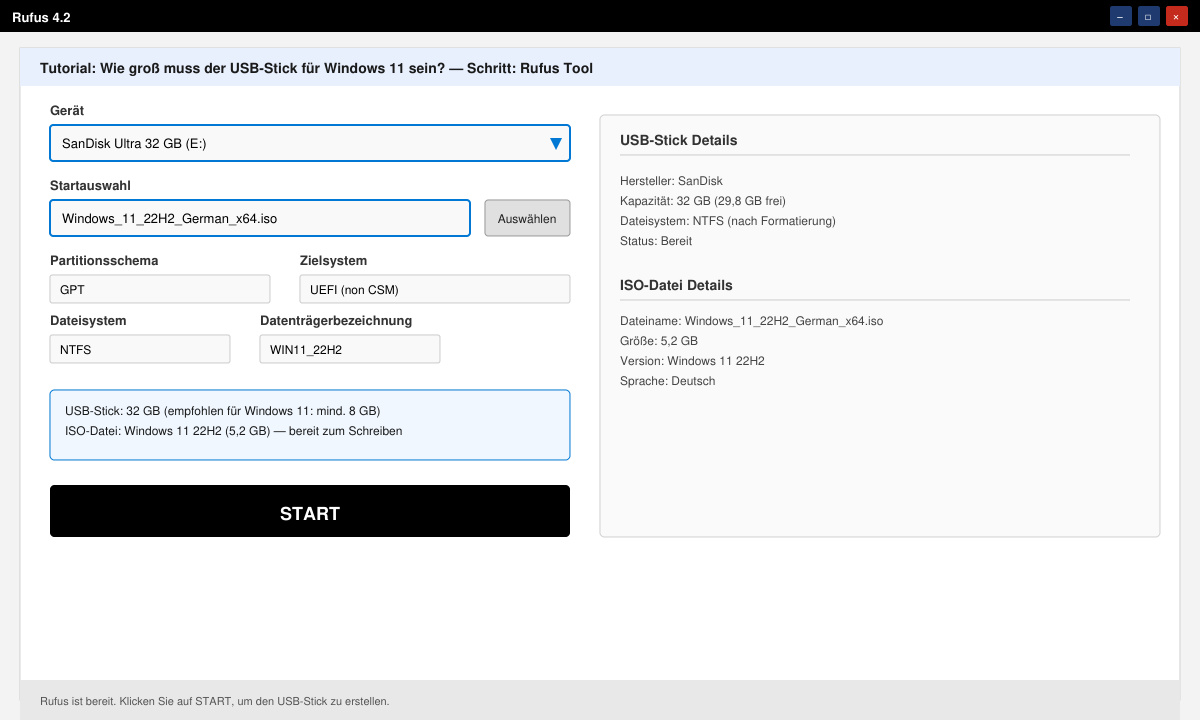Click the tutorial header title text
1200x720 pixels.
[316, 69]
